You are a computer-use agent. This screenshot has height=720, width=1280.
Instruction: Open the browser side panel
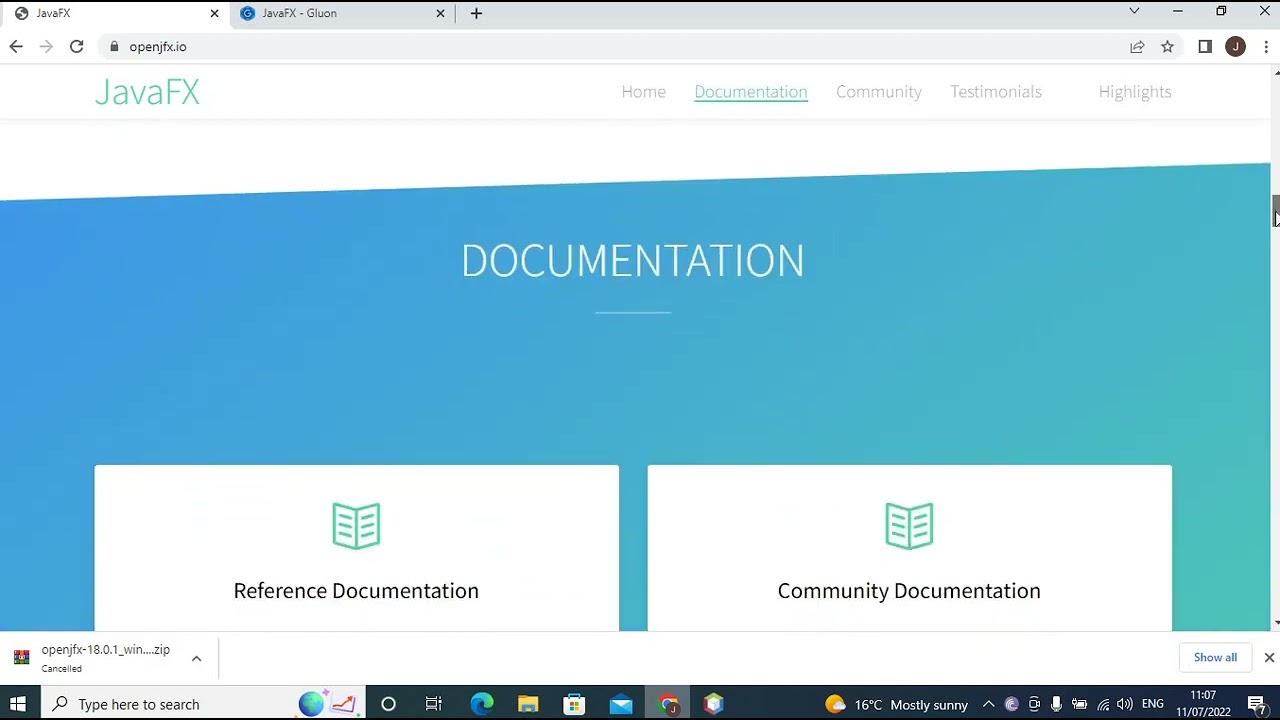coord(1205,46)
